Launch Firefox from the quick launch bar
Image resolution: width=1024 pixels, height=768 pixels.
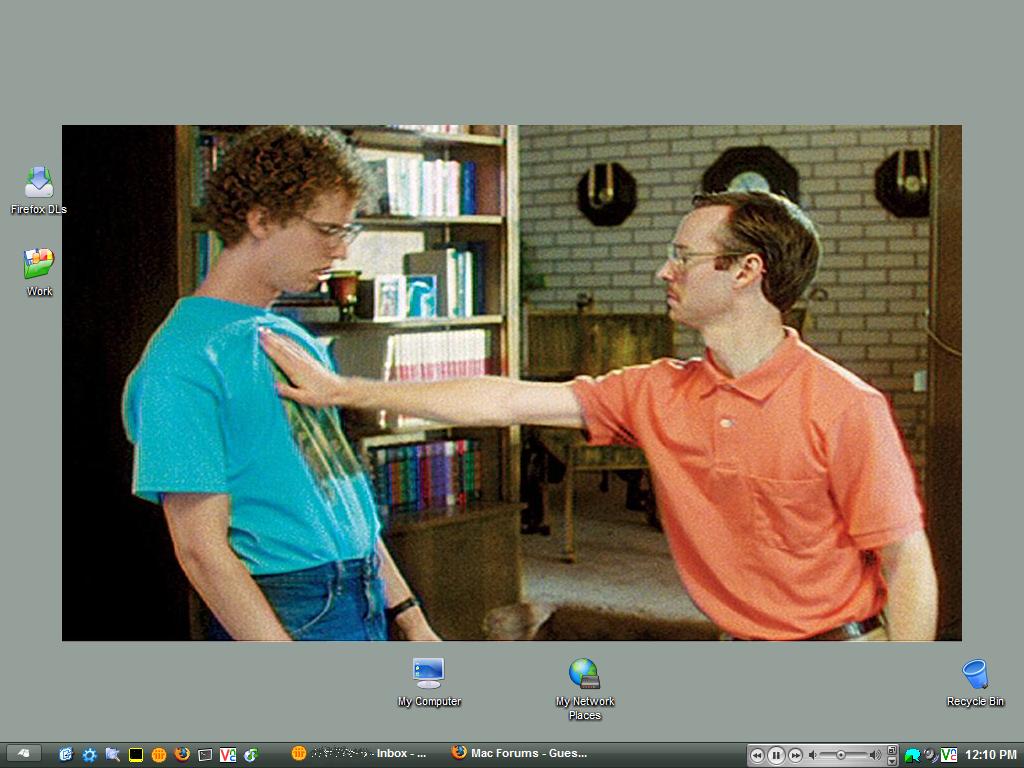[x=182, y=754]
